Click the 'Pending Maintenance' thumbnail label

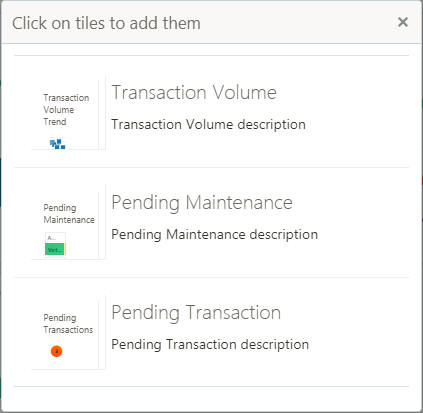69,214
